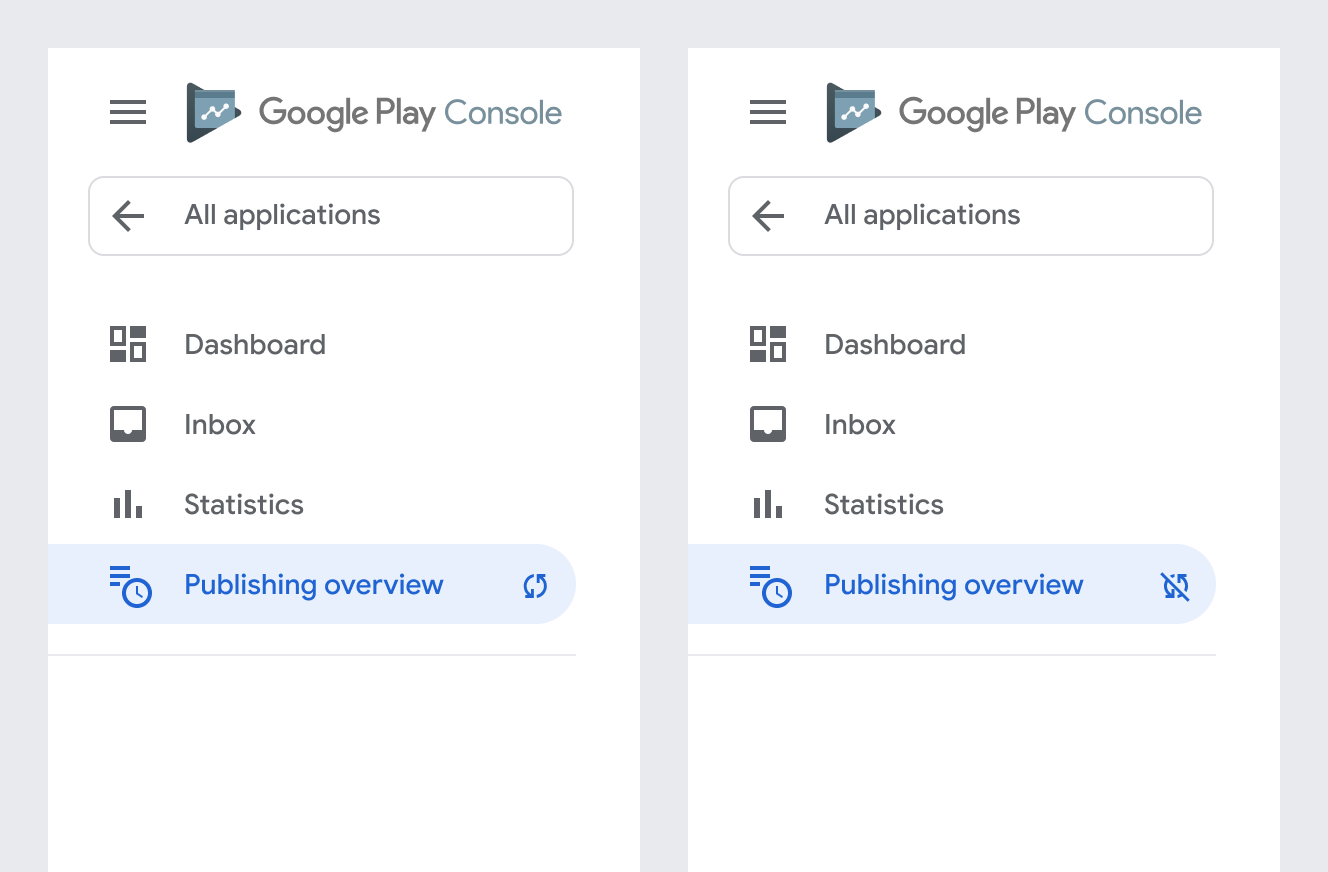The image size is (1328, 872).
Task: Open Statistics label in the right panel
Action: coord(884,505)
